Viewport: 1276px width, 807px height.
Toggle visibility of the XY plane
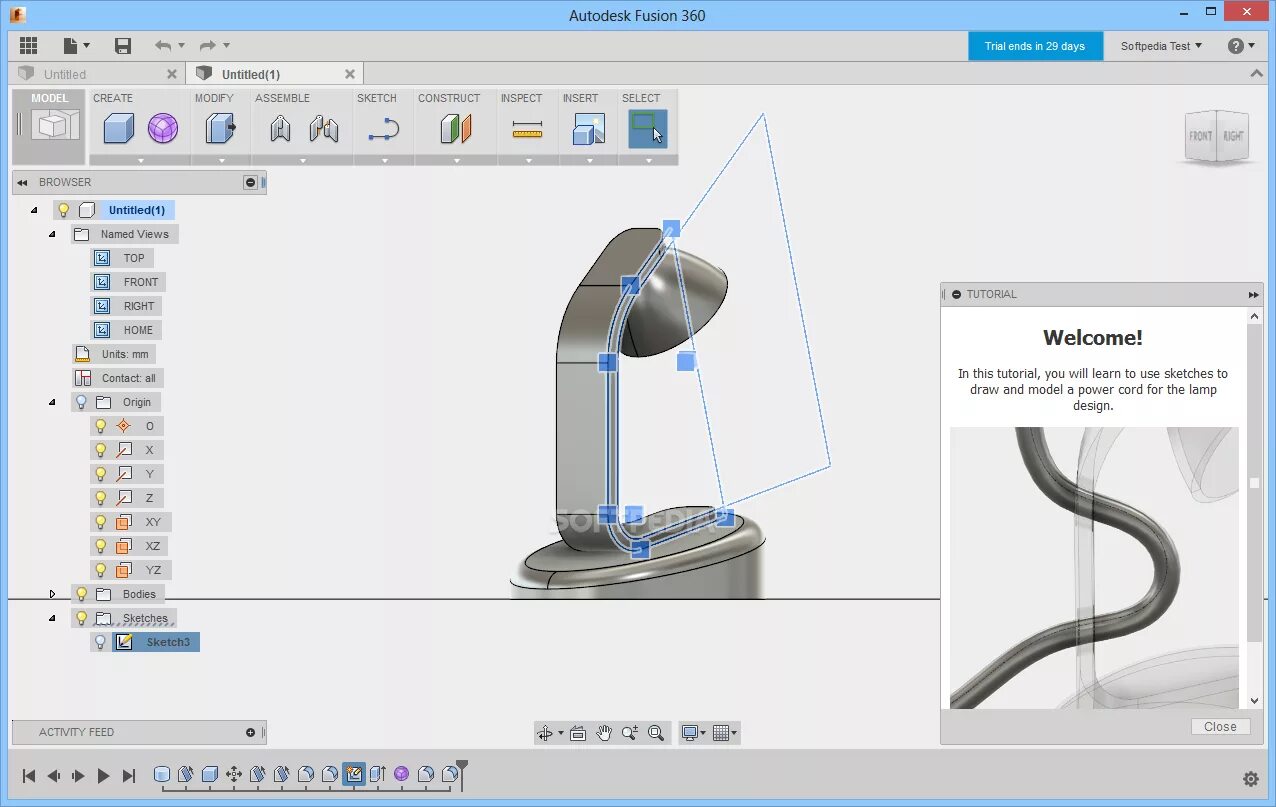point(100,522)
